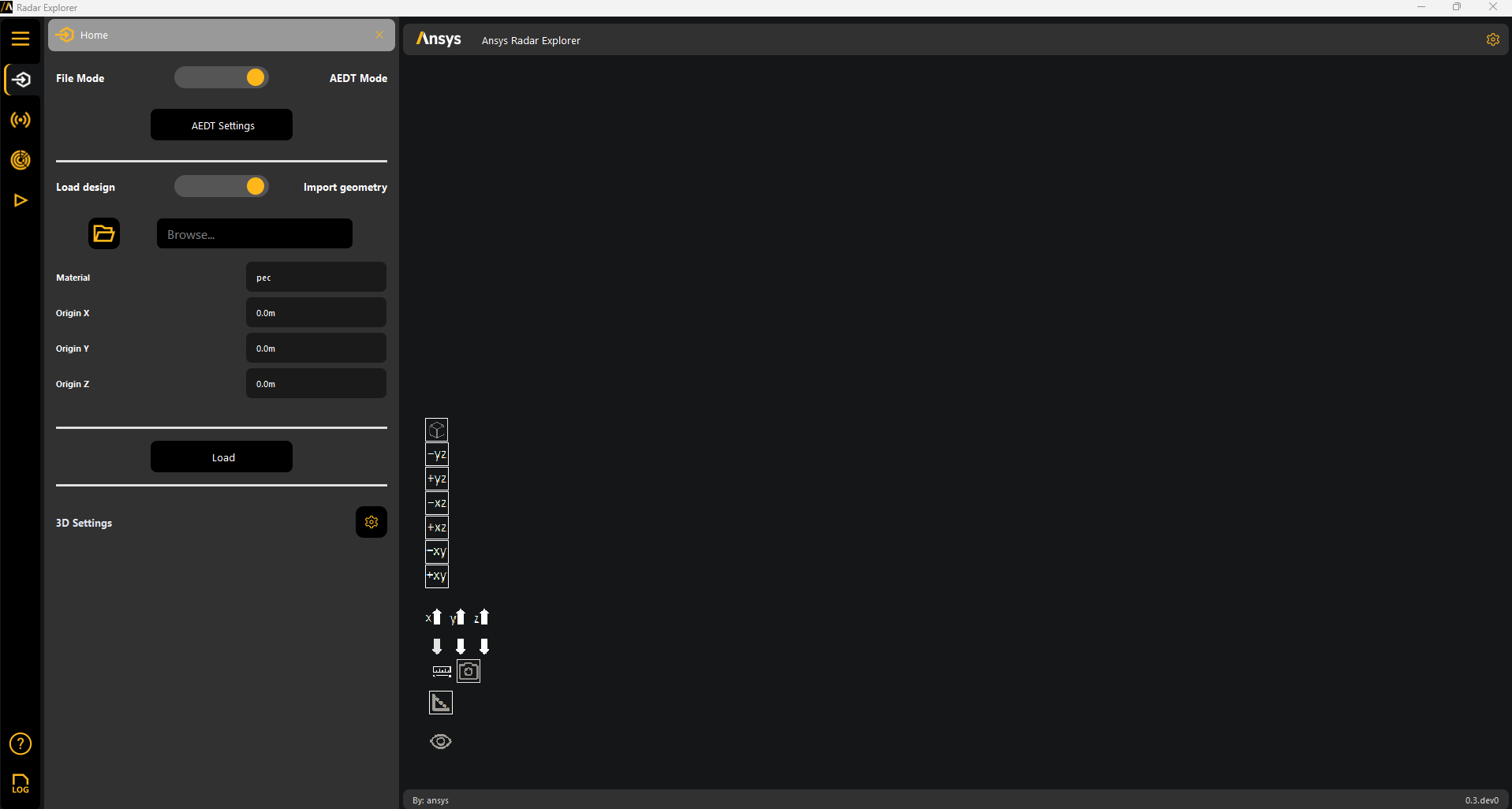Click the open folder browse icon
The image size is (1512, 809).
coord(104,233)
